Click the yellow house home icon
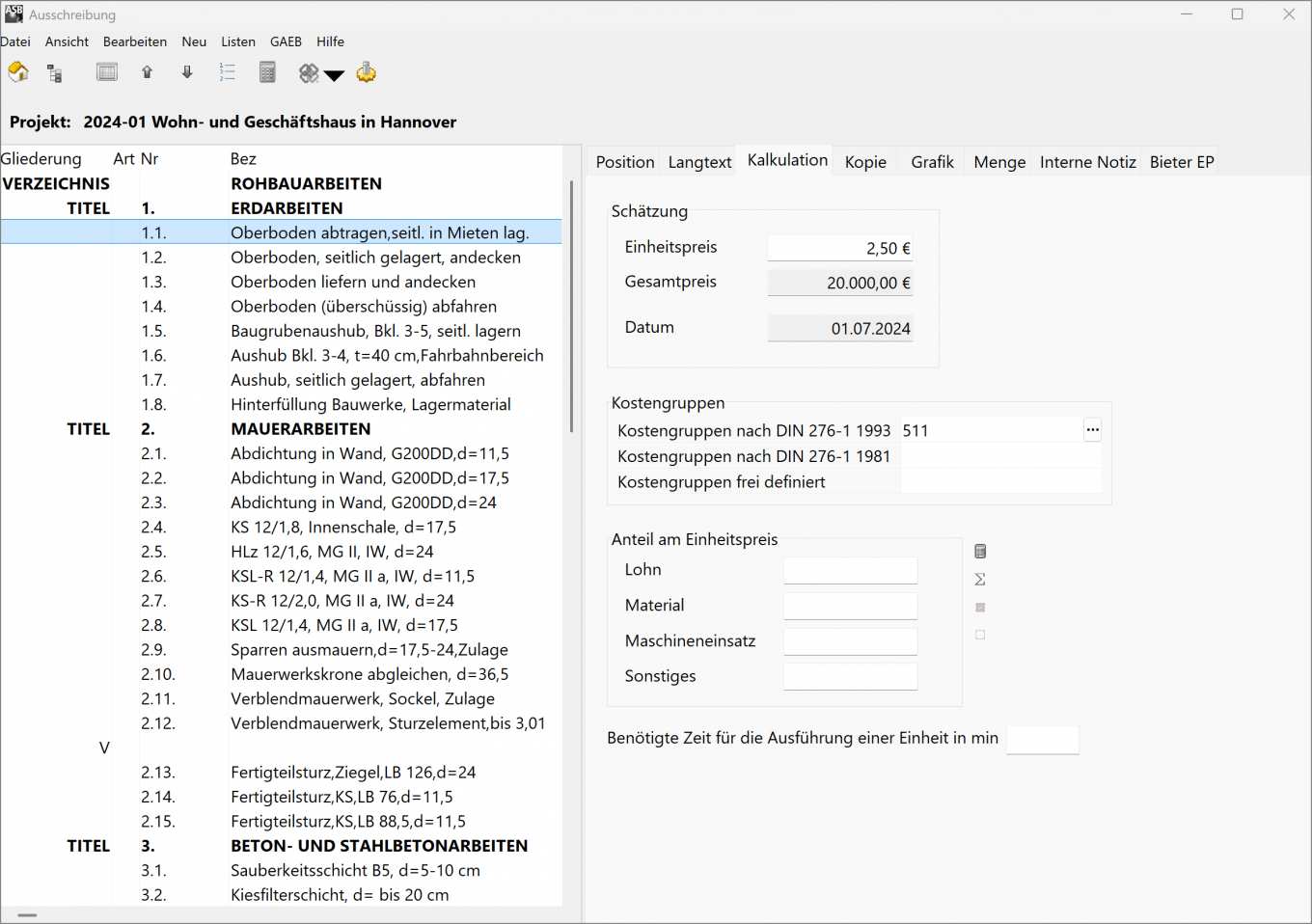The width and height of the screenshot is (1312, 924). (18, 72)
